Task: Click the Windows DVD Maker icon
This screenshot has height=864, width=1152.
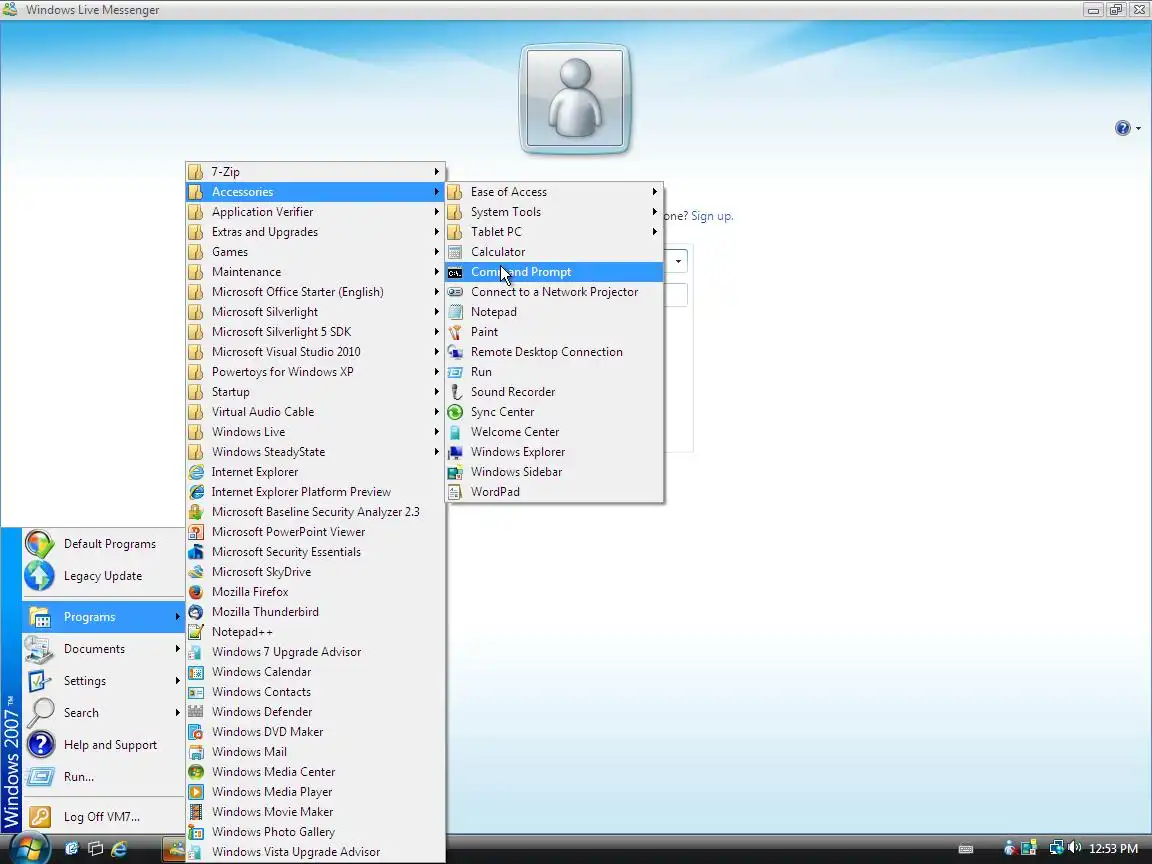Action: coord(196,732)
